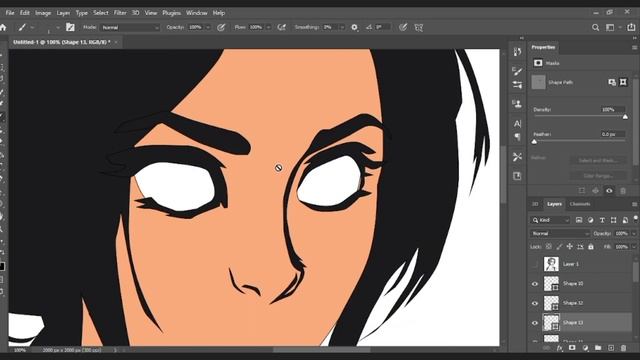Switch to the 3D panel tab
640x360 pixels.
535,204
